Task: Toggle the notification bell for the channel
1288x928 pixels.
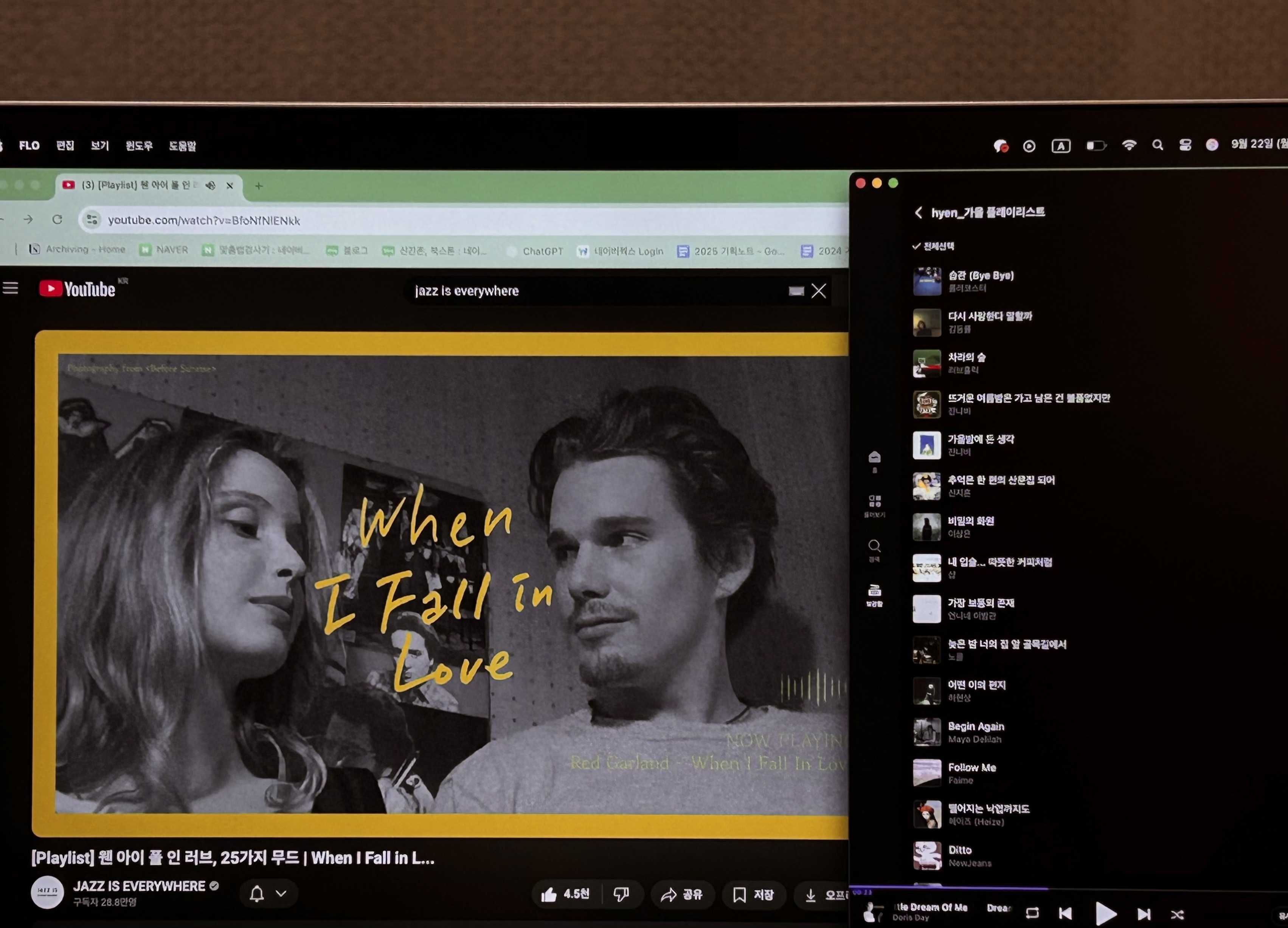Action: [257, 894]
